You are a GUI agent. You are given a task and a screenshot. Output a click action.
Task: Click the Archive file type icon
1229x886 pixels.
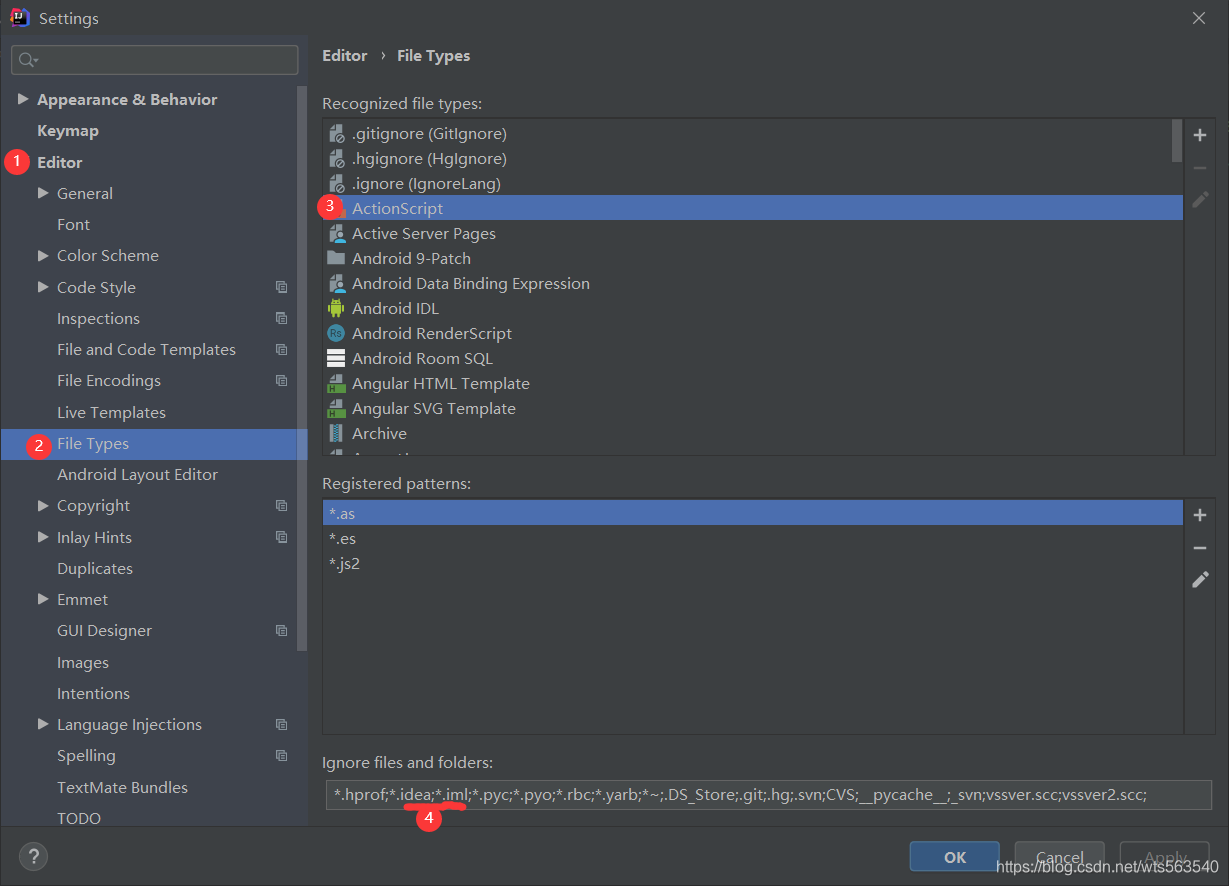(336, 434)
